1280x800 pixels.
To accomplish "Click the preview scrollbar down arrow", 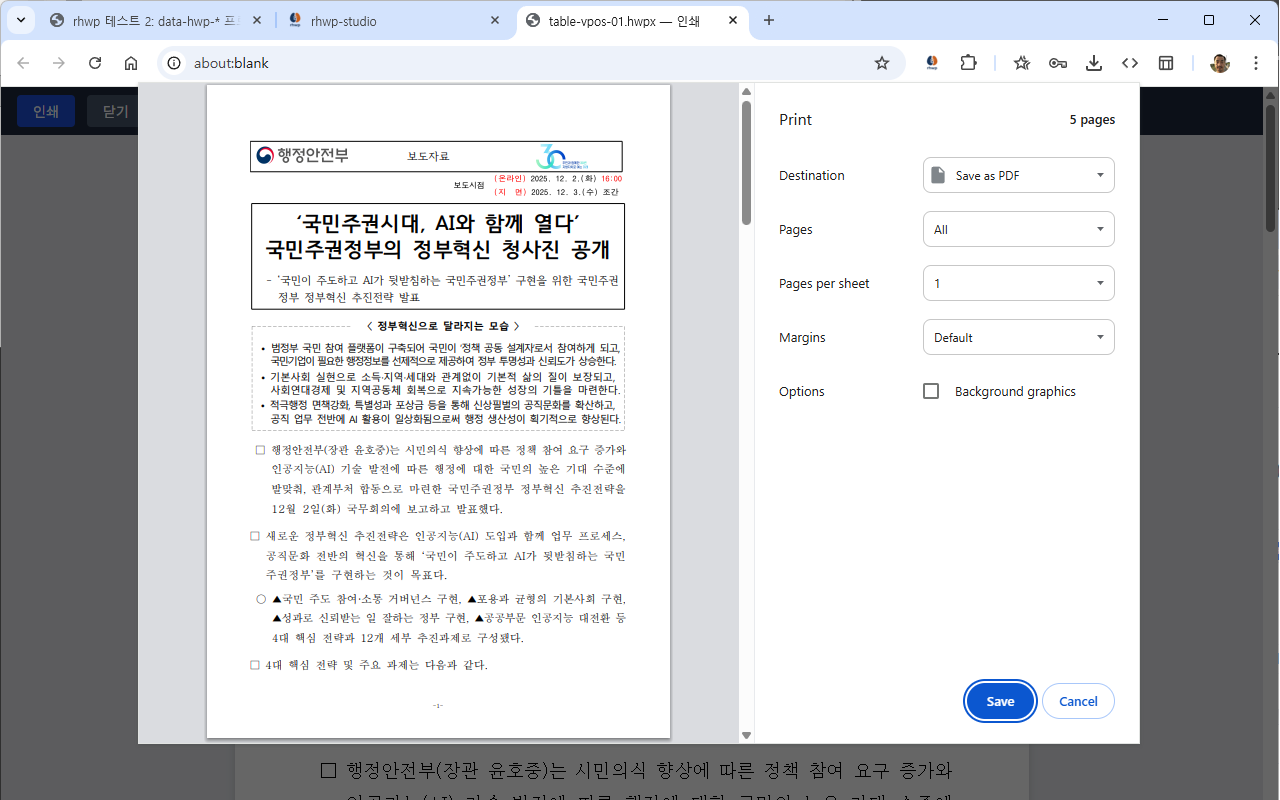I will (x=746, y=735).
